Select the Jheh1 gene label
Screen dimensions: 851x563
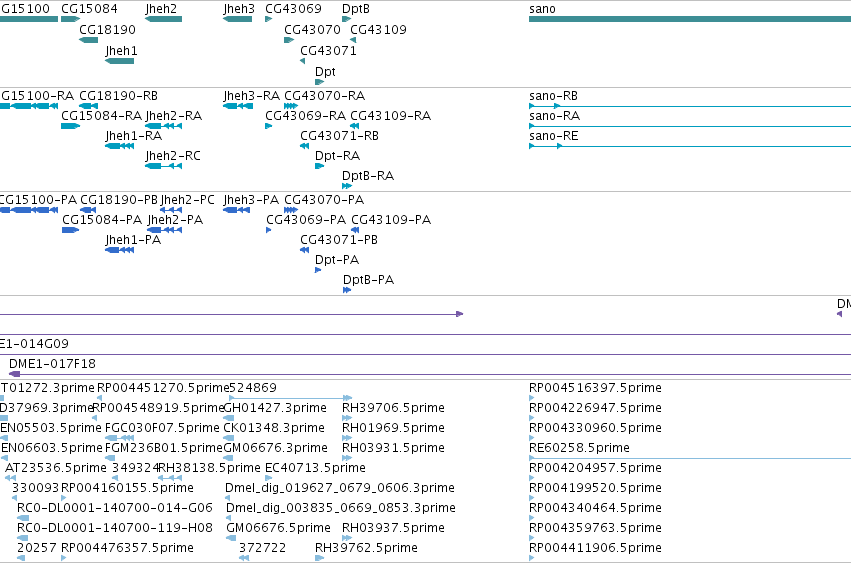(122, 51)
